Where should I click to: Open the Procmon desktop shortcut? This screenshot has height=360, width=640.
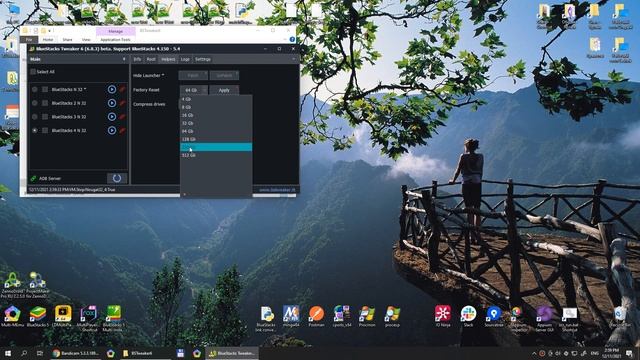[x=367, y=317]
